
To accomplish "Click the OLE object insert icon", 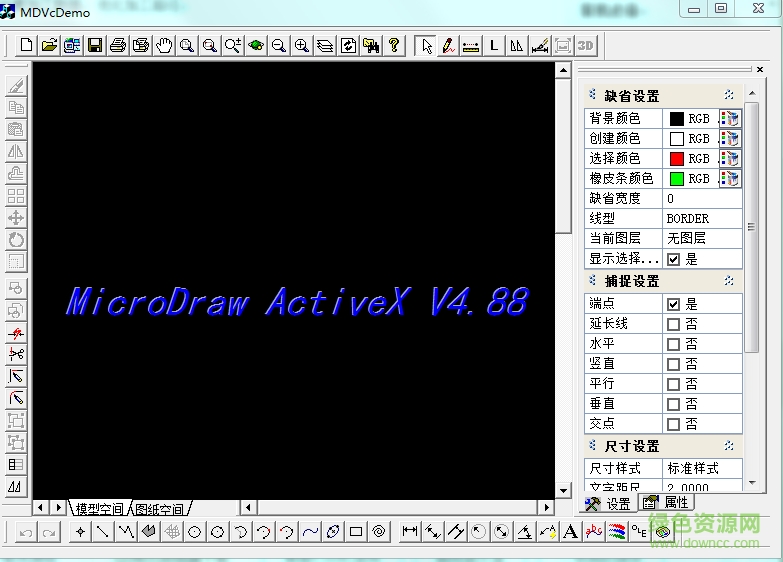I will pos(639,532).
